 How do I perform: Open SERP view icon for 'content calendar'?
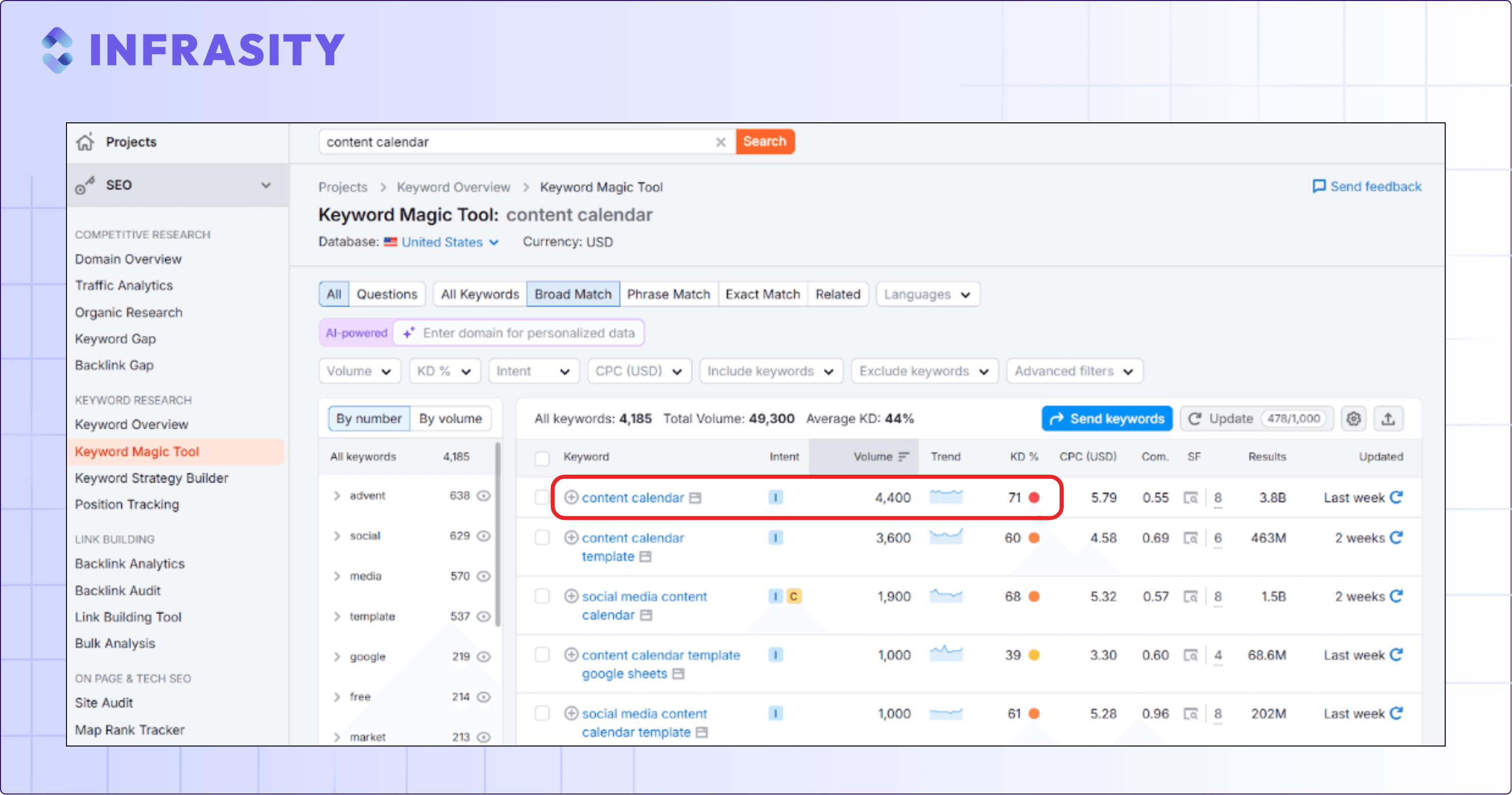[1190, 498]
